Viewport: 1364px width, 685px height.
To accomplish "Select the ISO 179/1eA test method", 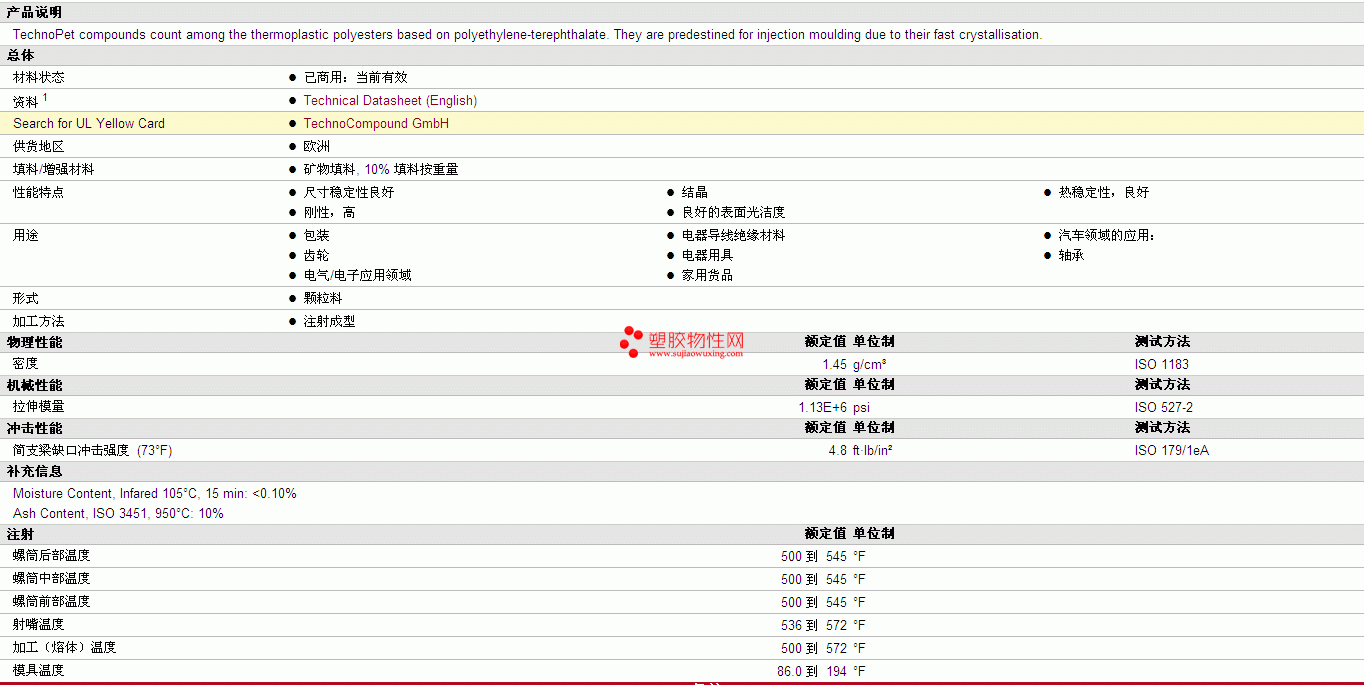I will click(1172, 450).
